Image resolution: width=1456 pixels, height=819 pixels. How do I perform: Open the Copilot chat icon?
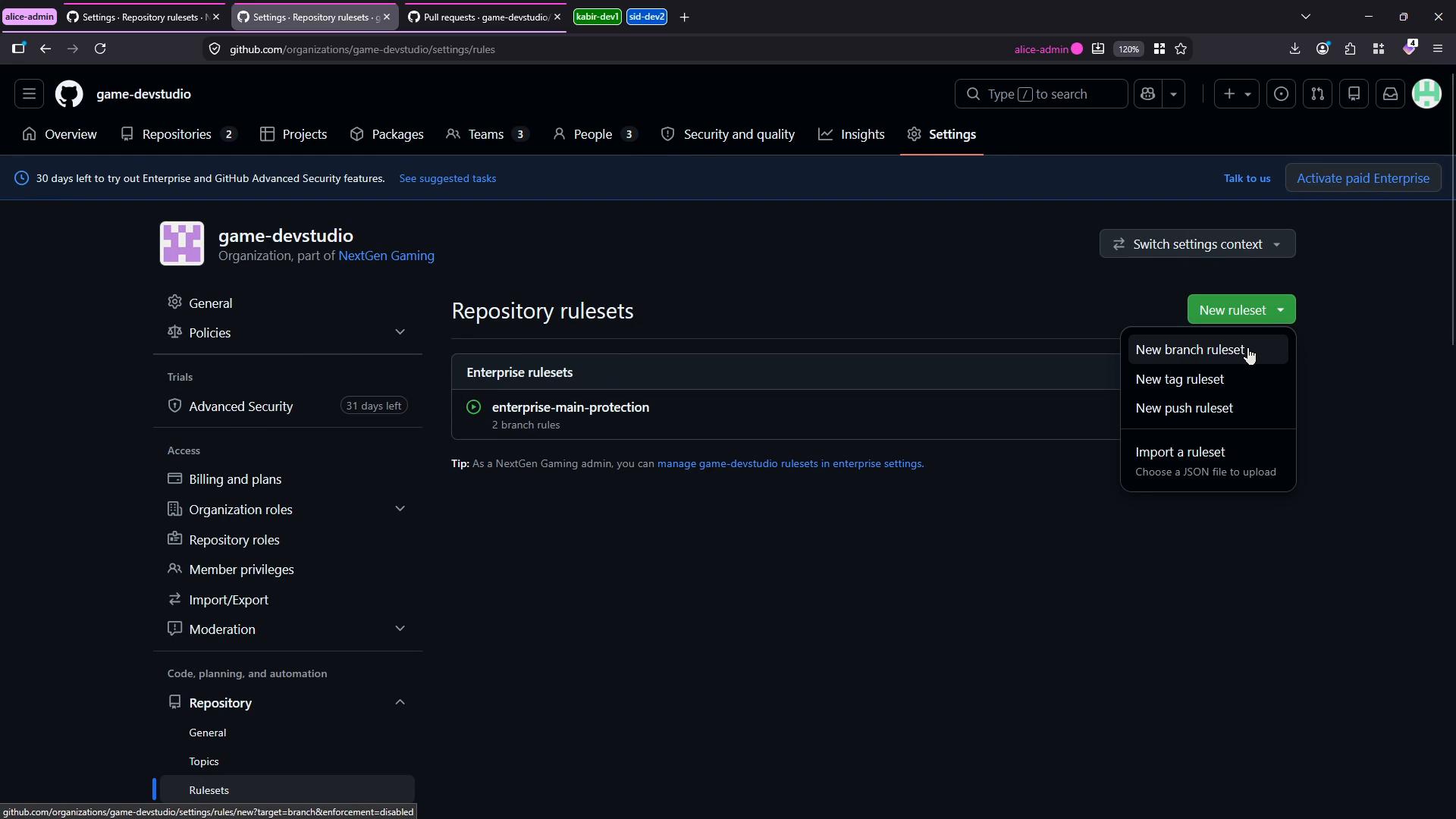pos(1147,94)
